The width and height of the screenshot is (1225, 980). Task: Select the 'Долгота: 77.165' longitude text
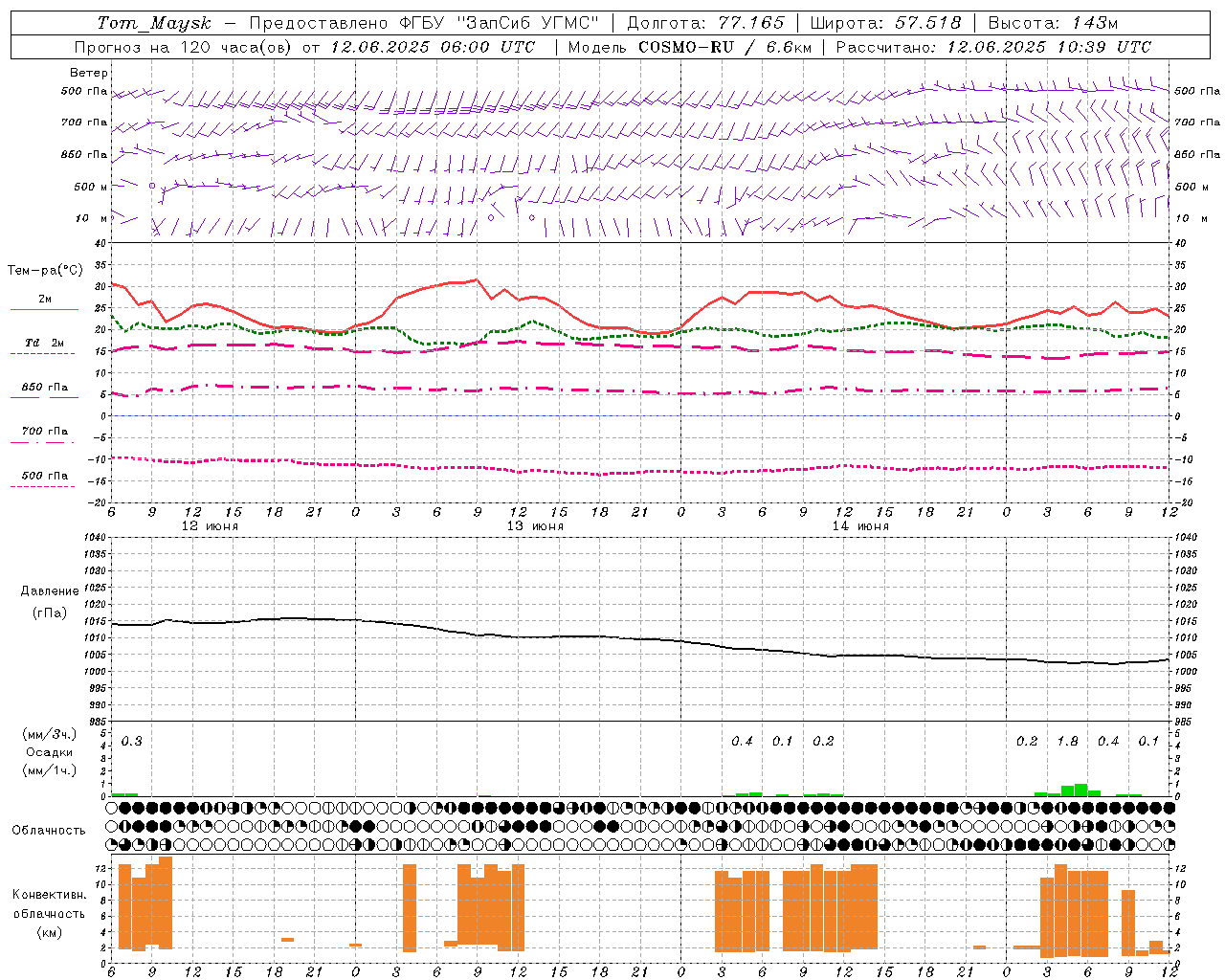click(705, 23)
